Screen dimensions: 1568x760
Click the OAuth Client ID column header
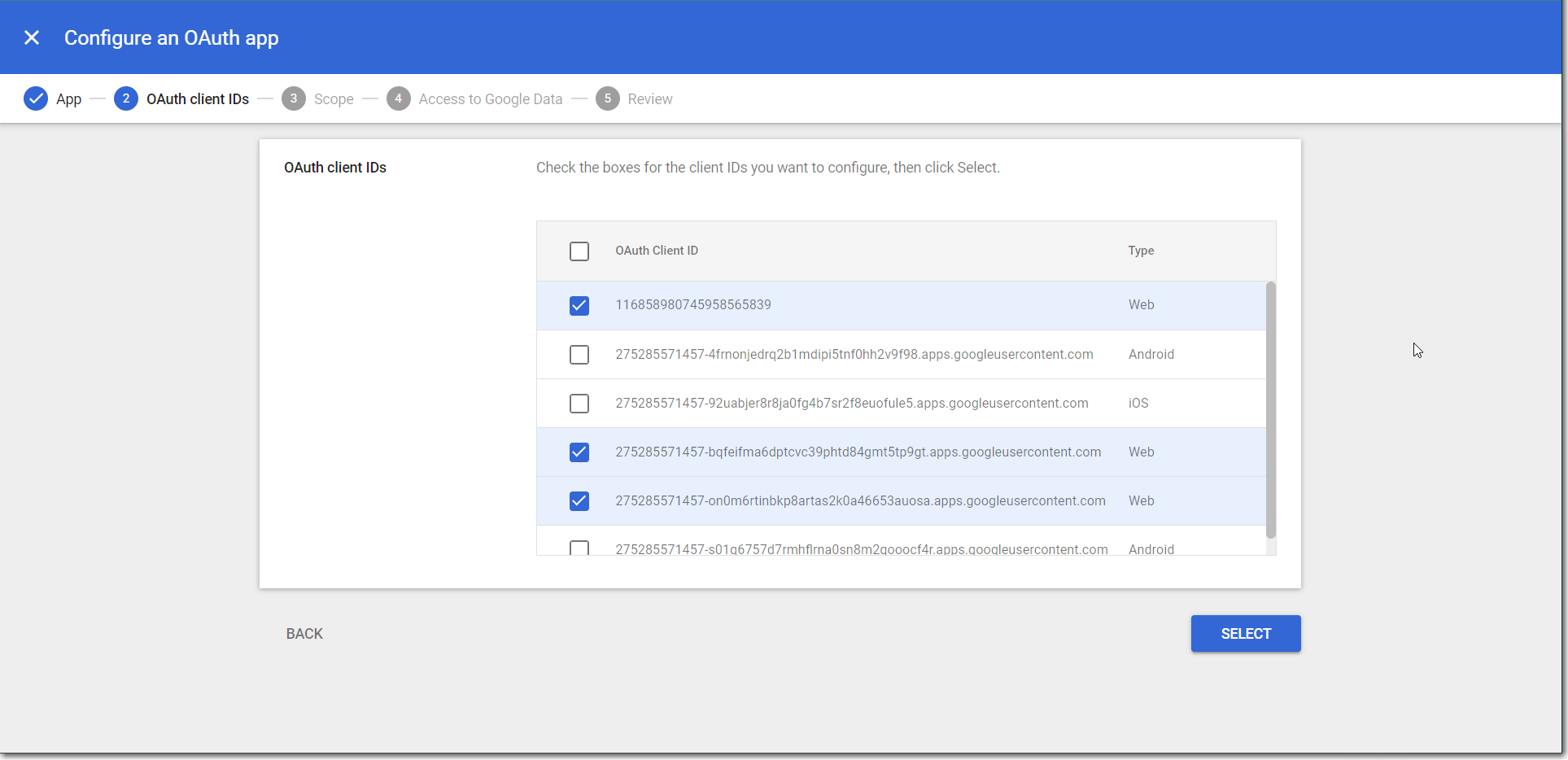[x=657, y=251]
